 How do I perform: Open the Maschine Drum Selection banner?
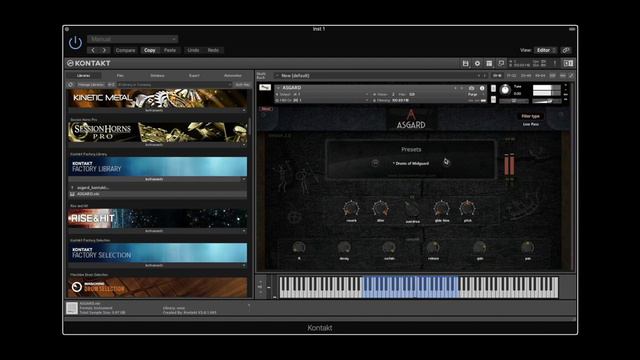click(x=157, y=287)
